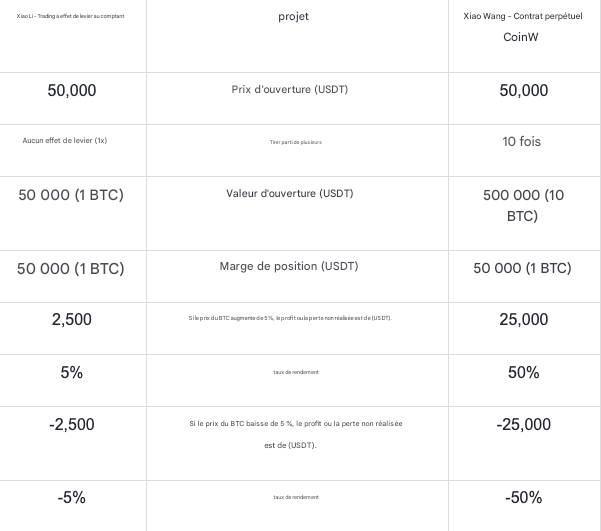The height and width of the screenshot is (531, 601).
Task: Click the 'Marge de position (USDT)' label
Action: point(289,266)
